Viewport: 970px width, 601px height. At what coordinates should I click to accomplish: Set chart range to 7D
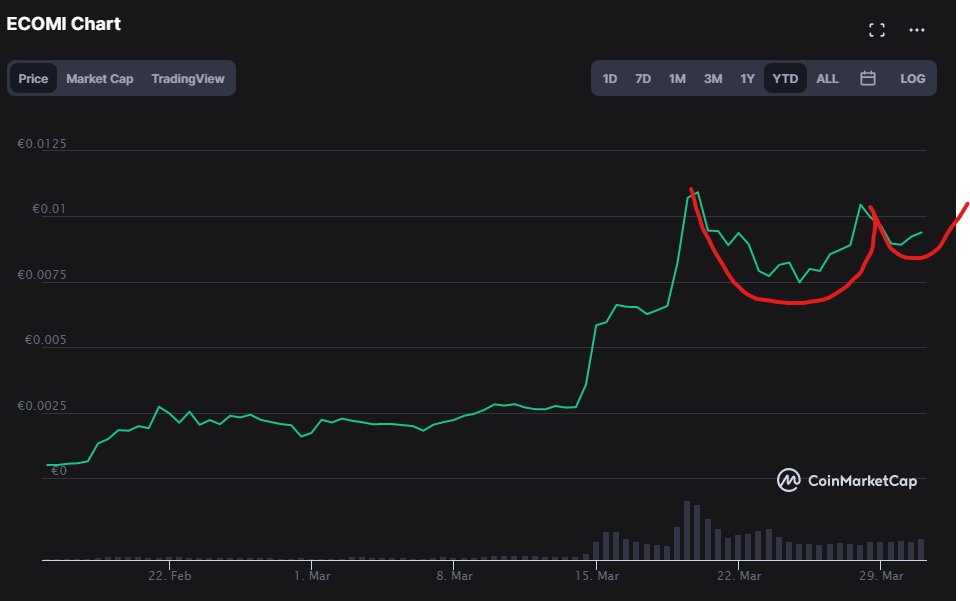(643, 79)
